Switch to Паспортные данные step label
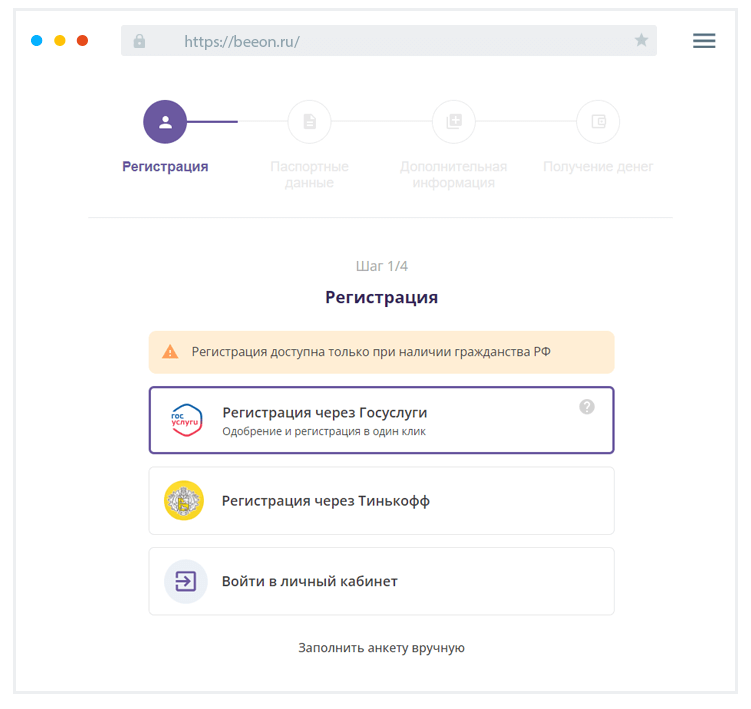The width and height of the screenshot is (751, 709). (309, 175)
